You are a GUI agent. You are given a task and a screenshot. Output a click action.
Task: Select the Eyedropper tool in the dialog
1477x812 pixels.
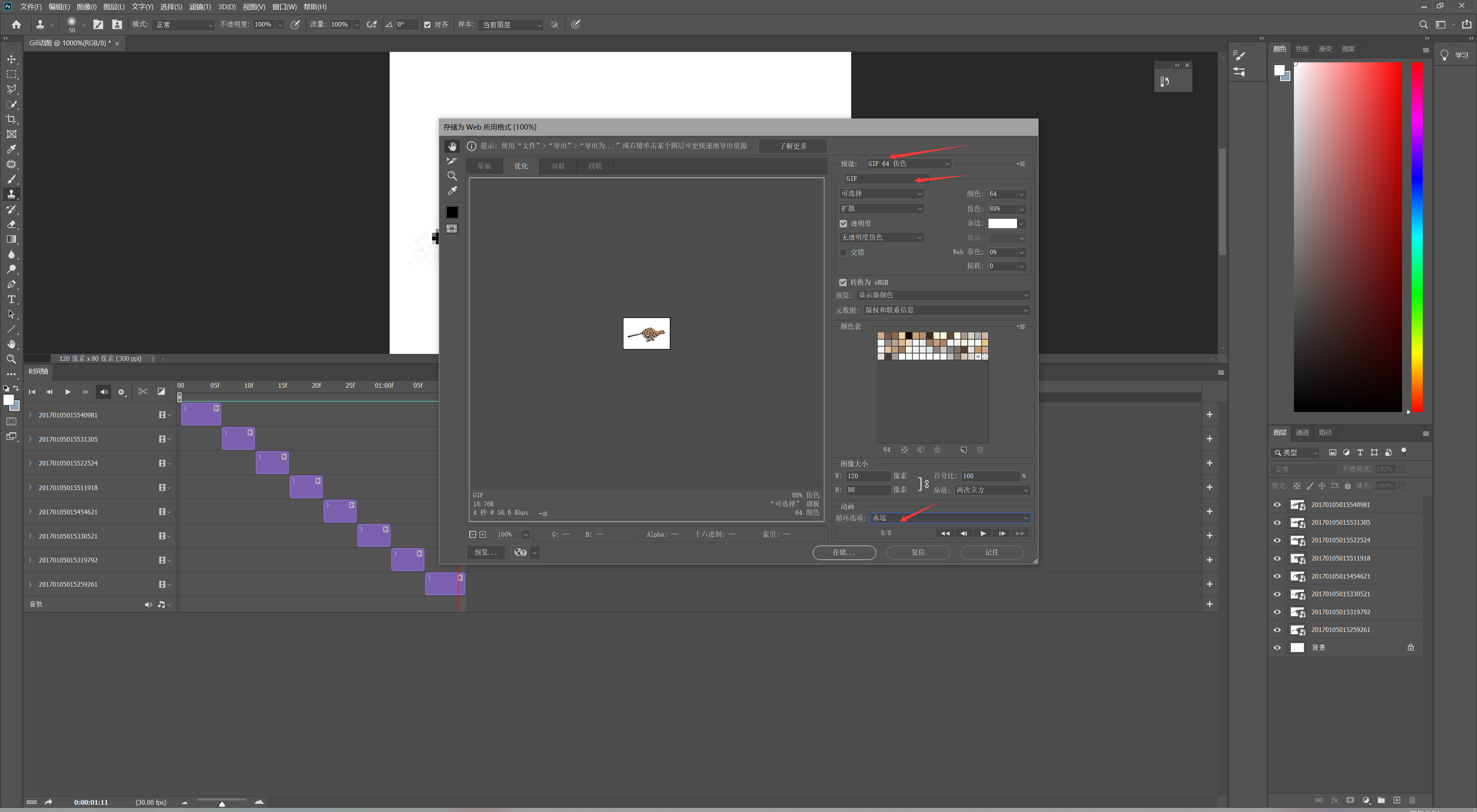pyautogui.click(x=452, y=190)
